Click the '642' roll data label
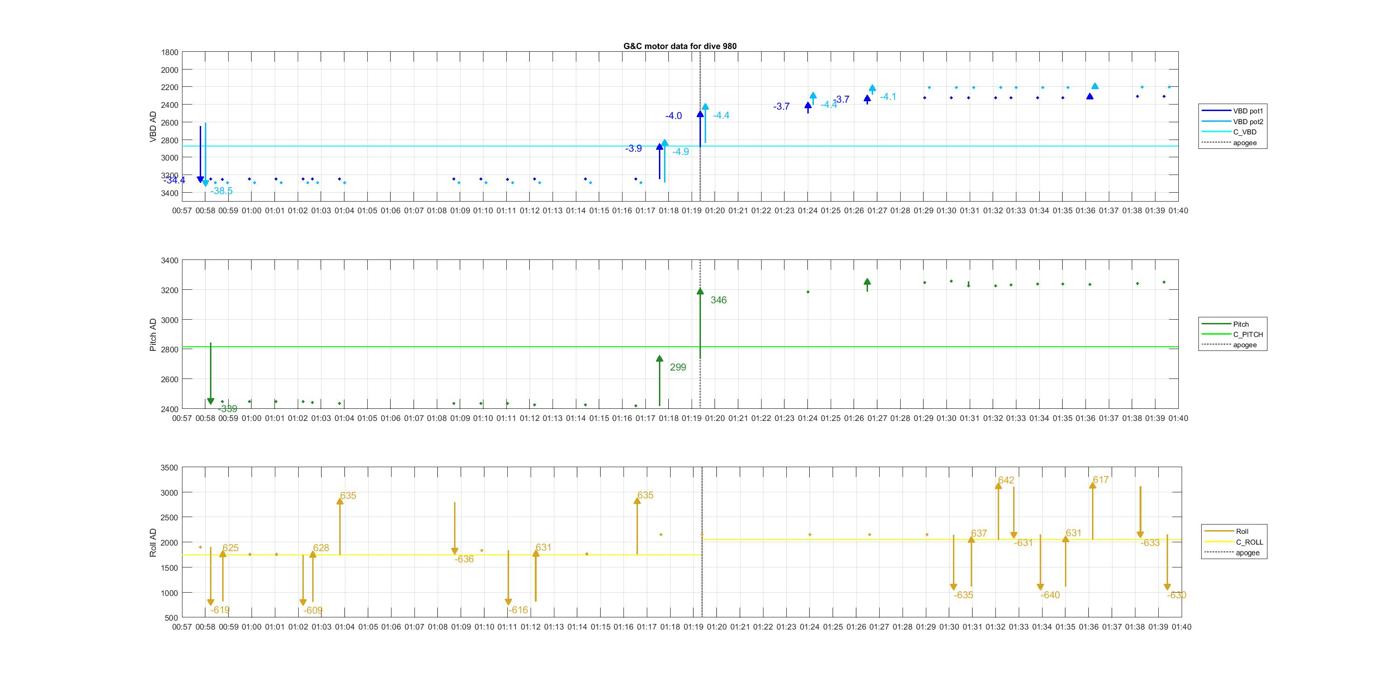The width and height of the screenshot is (1400, 693). click(x=1006, y=481)
